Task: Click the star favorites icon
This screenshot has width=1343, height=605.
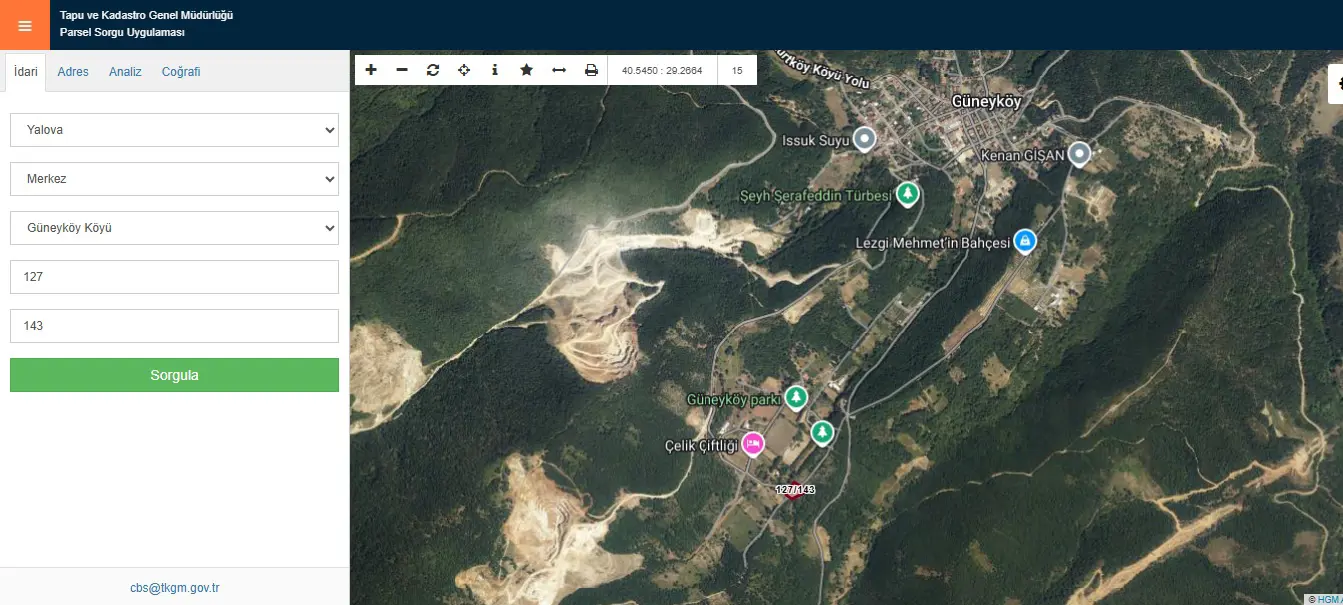Action: tap(526, 70)
